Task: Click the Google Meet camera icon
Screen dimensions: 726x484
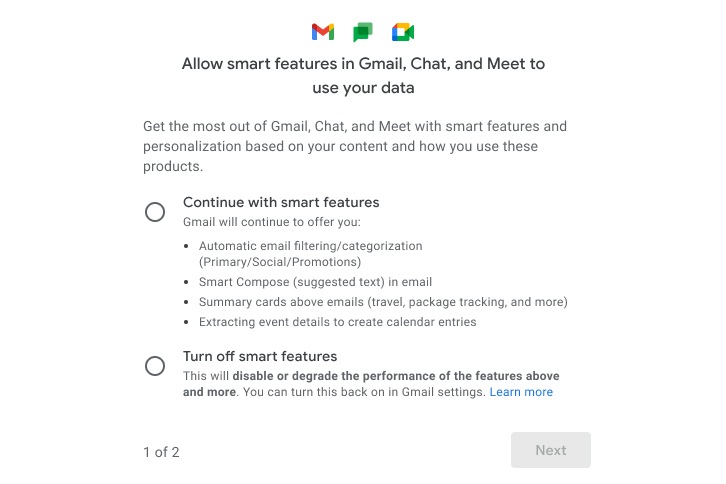Action: pyautogui.click(x=403, y=32)
